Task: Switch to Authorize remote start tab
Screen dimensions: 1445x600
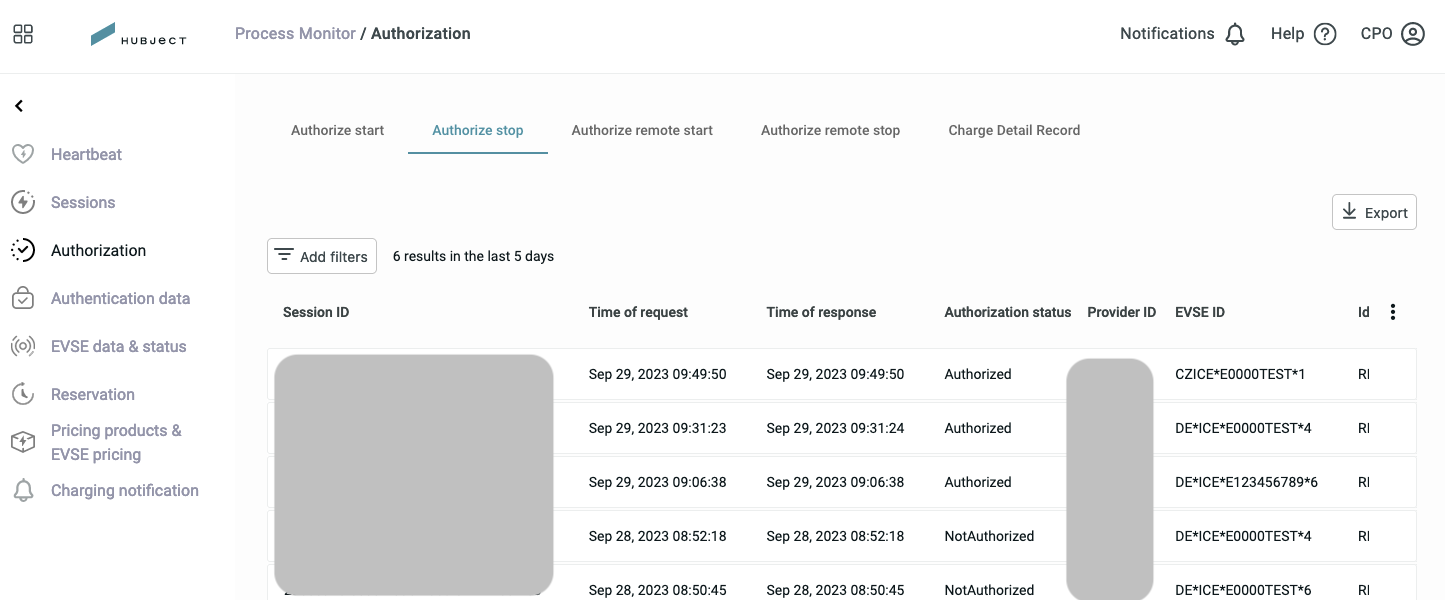Action: coord(642,130)
